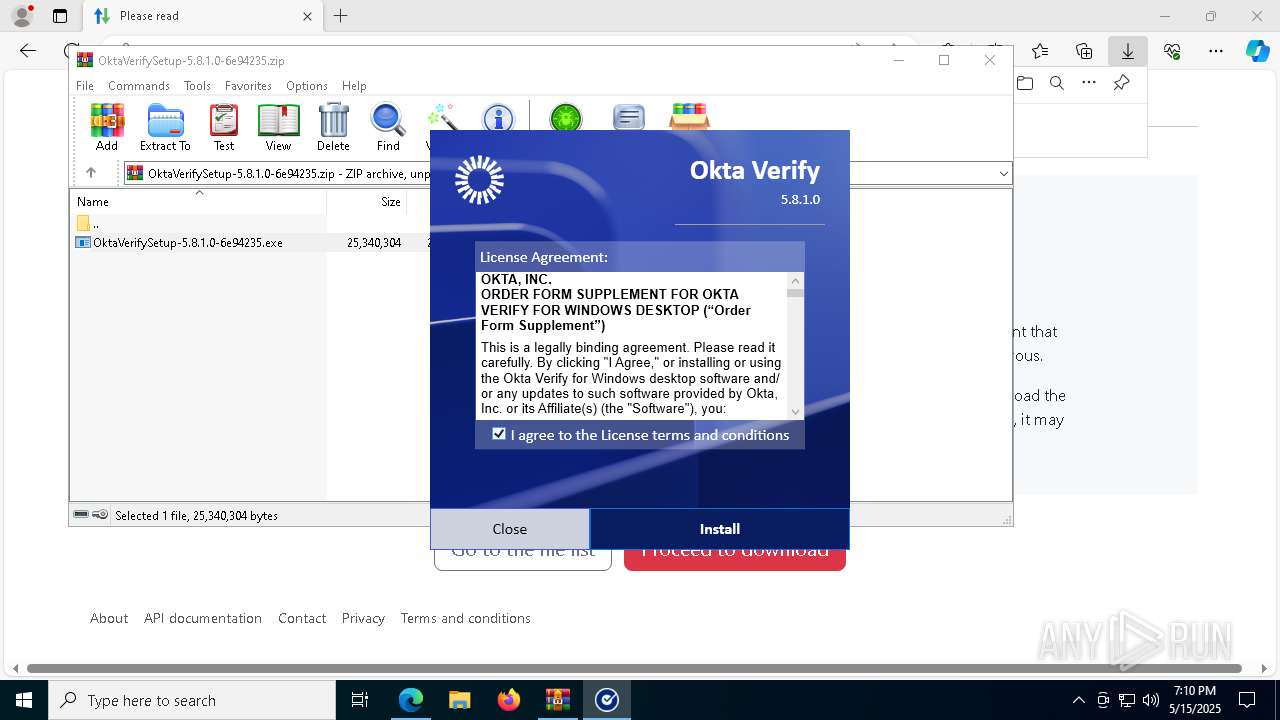Click the Add icon in WinRAR toolbar
Viewport: 1280px width, 720px height.
click(107, 127)
